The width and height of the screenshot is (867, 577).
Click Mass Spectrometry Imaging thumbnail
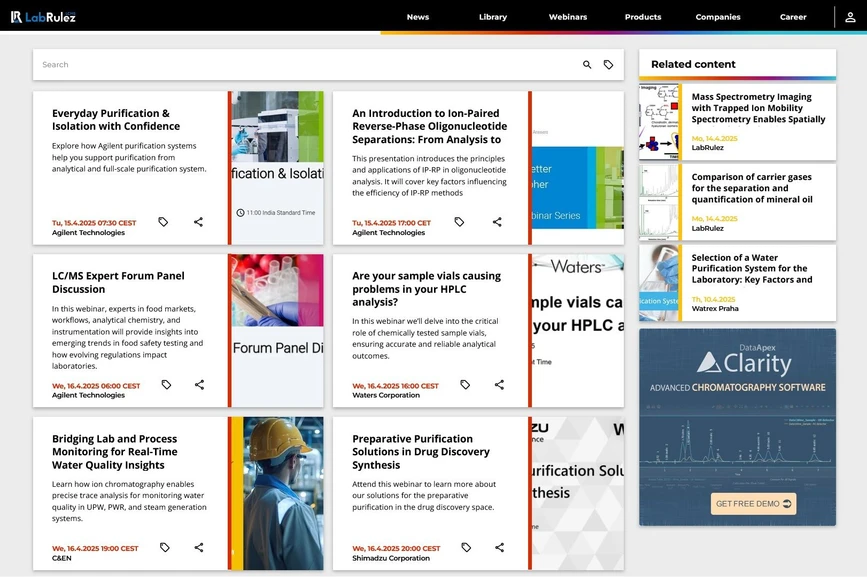coord(659,122)
